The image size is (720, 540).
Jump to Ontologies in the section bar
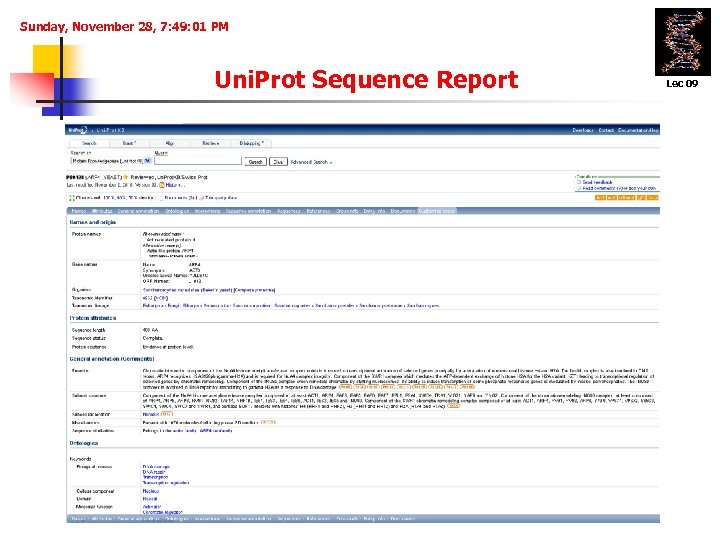click(177, 211)
